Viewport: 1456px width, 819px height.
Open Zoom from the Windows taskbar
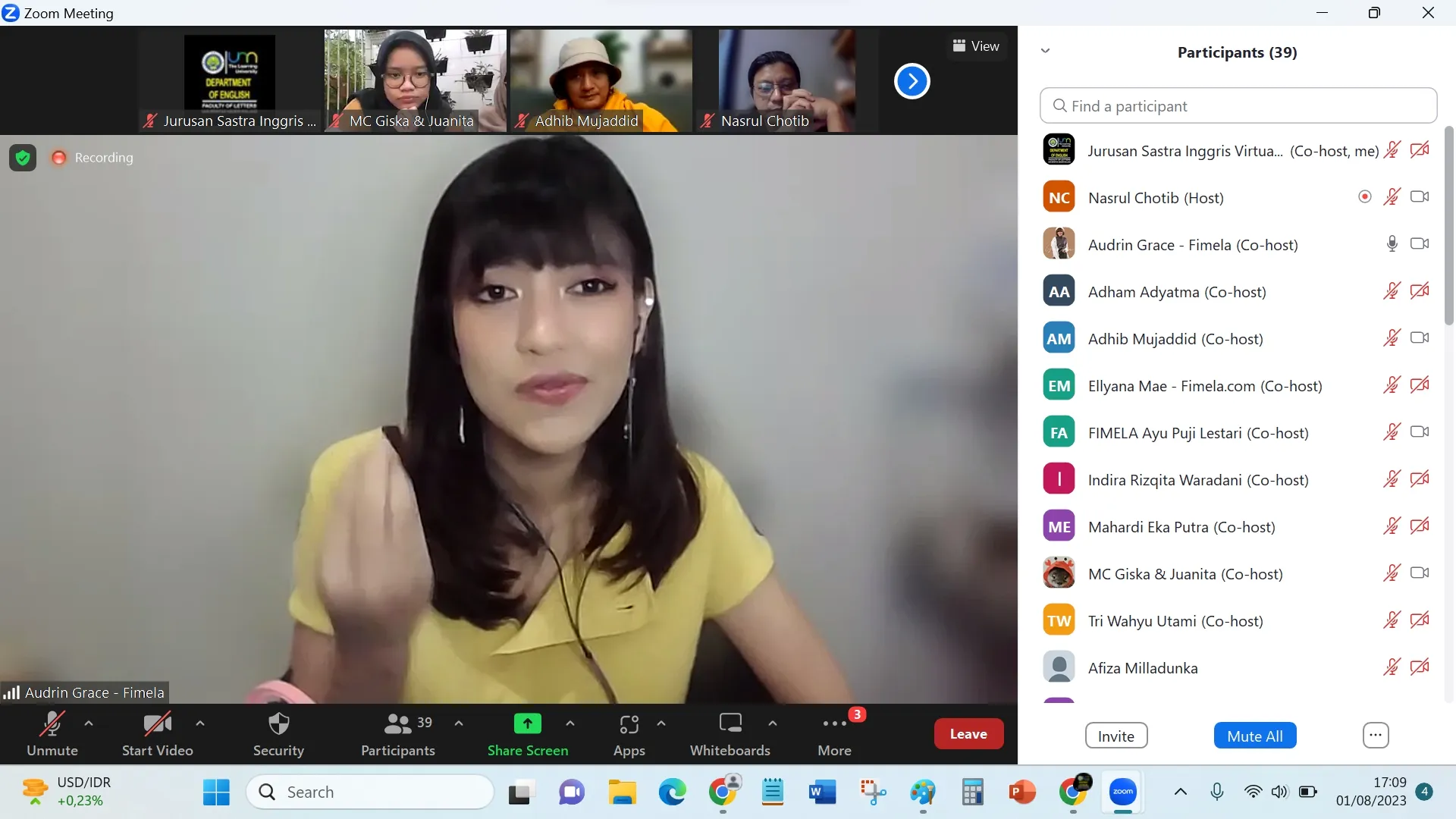pos(1123,792)
